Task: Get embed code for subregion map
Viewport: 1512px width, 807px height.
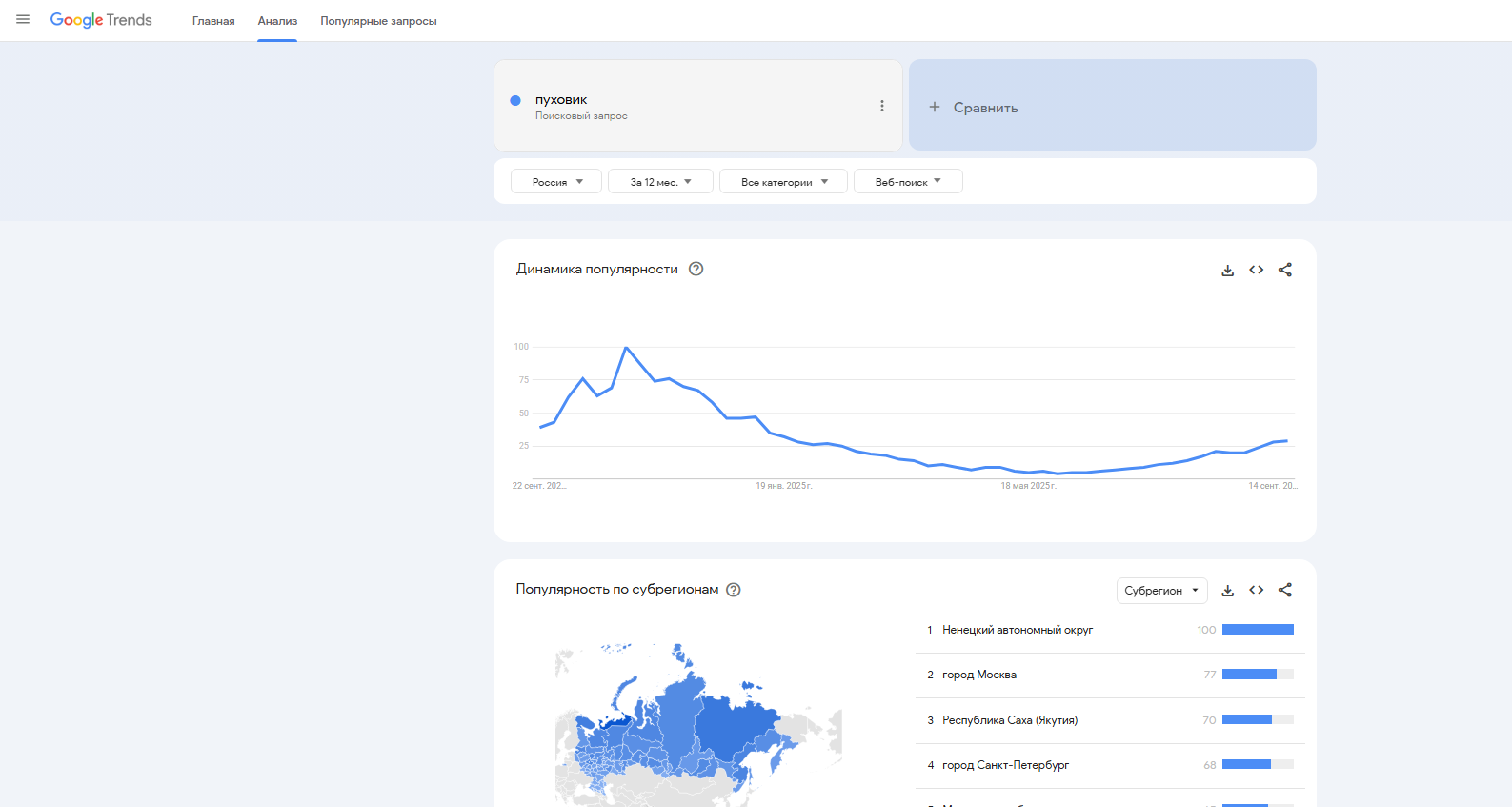Action: coord(1256,591)
